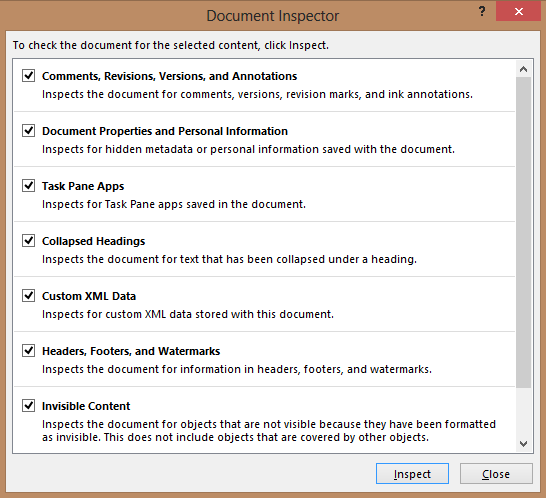
Task: Click the vertical scrollbar thumb
Action: coord(523,232)
